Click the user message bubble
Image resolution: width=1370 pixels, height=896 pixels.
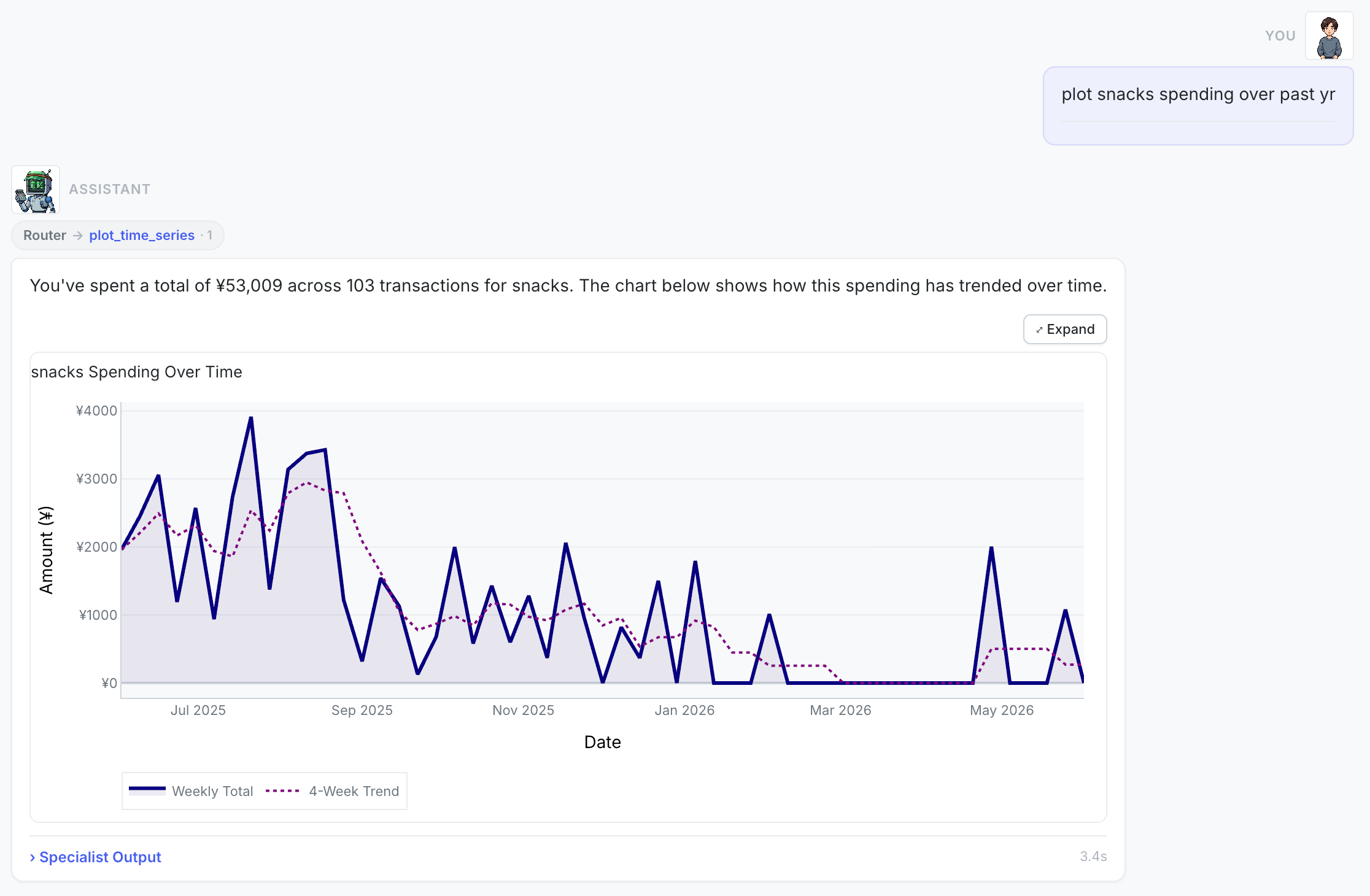tap(1198, 106)
